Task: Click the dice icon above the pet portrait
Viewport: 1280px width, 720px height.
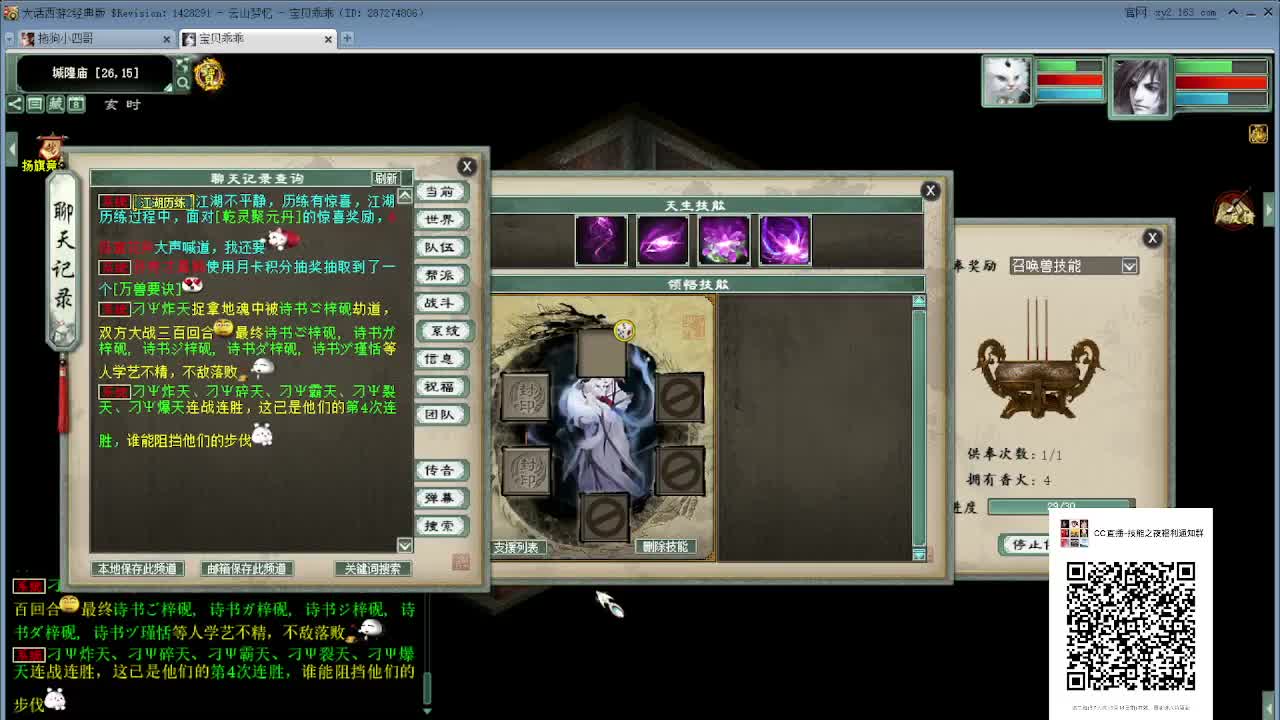Action: pos(624,330)
